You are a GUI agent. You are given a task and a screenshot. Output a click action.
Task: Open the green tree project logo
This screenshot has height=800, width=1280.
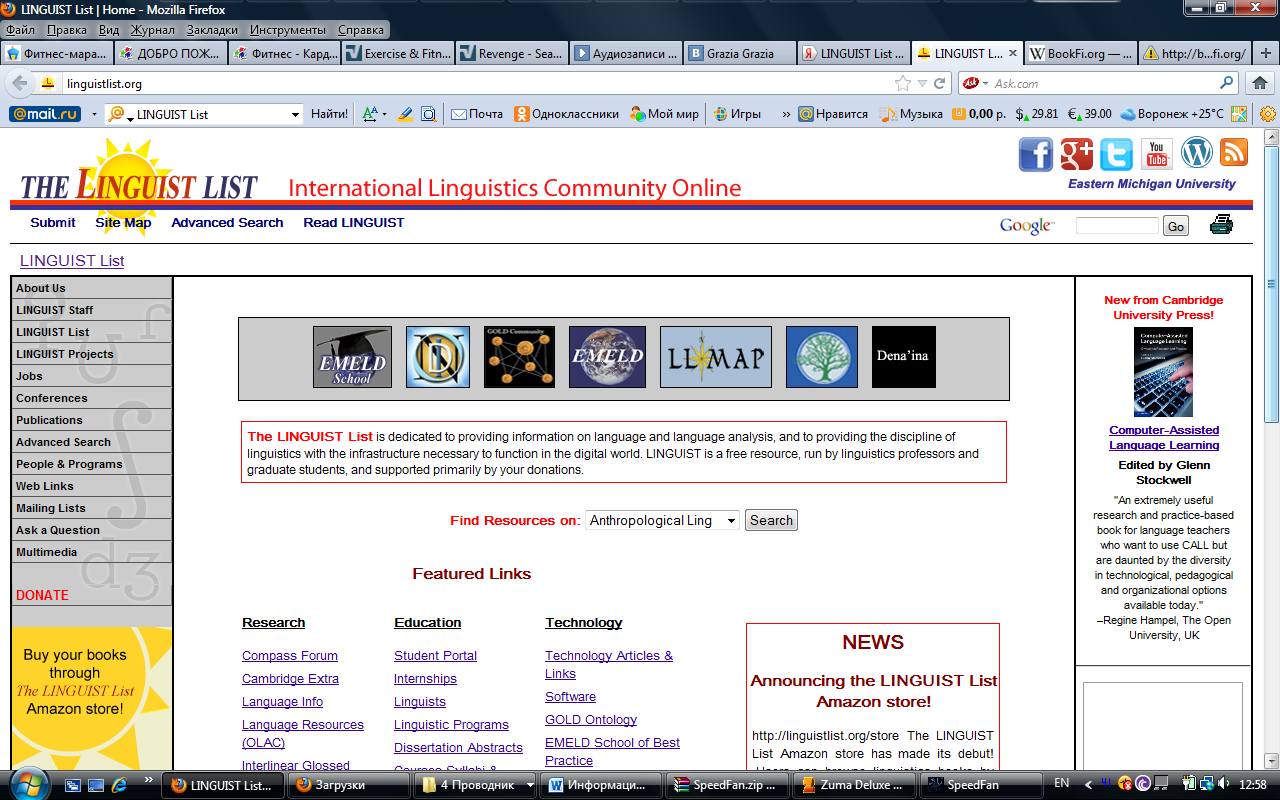click(x=822, y=357)
